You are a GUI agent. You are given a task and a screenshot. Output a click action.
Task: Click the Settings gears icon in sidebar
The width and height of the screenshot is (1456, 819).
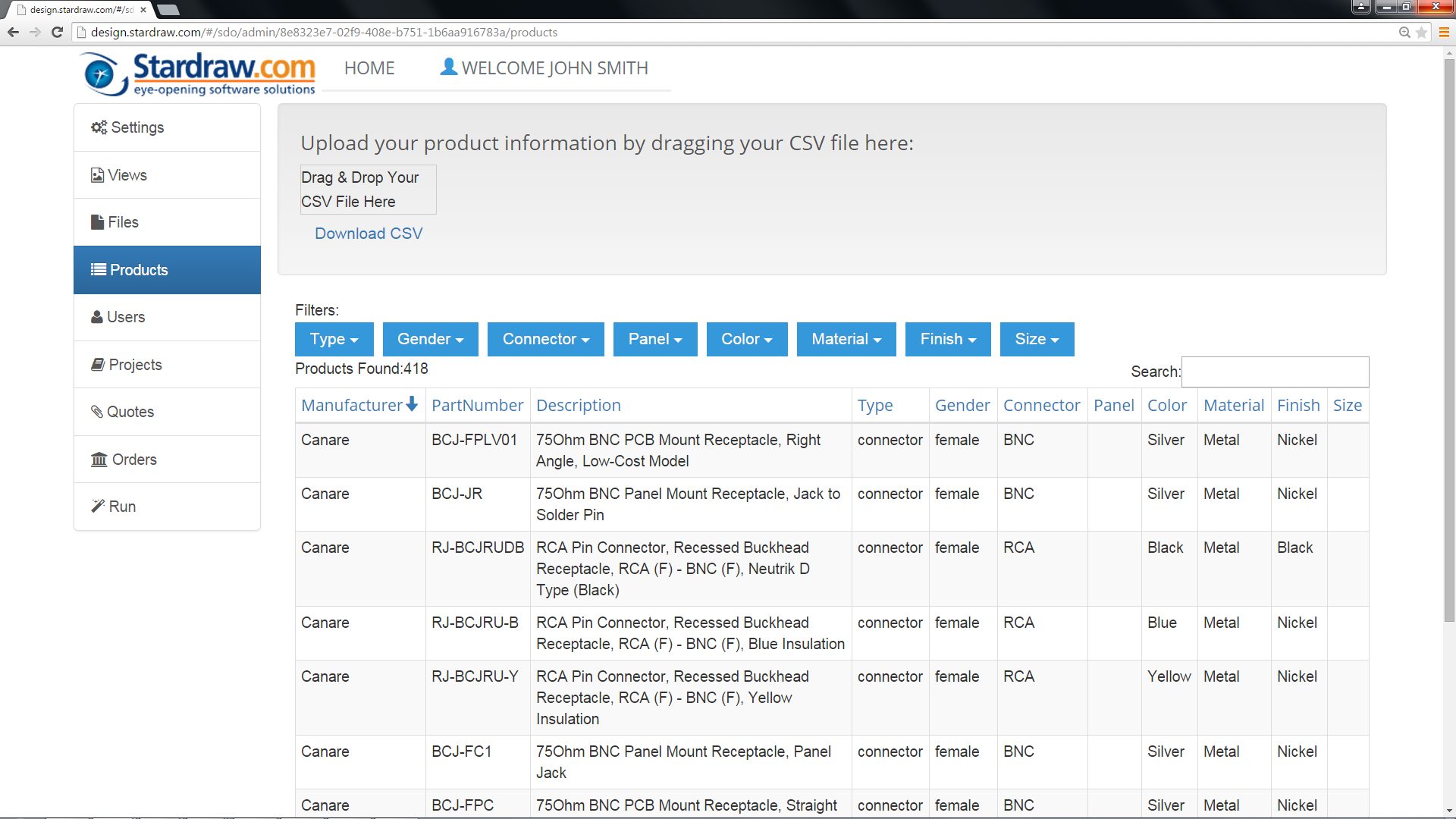99,127
